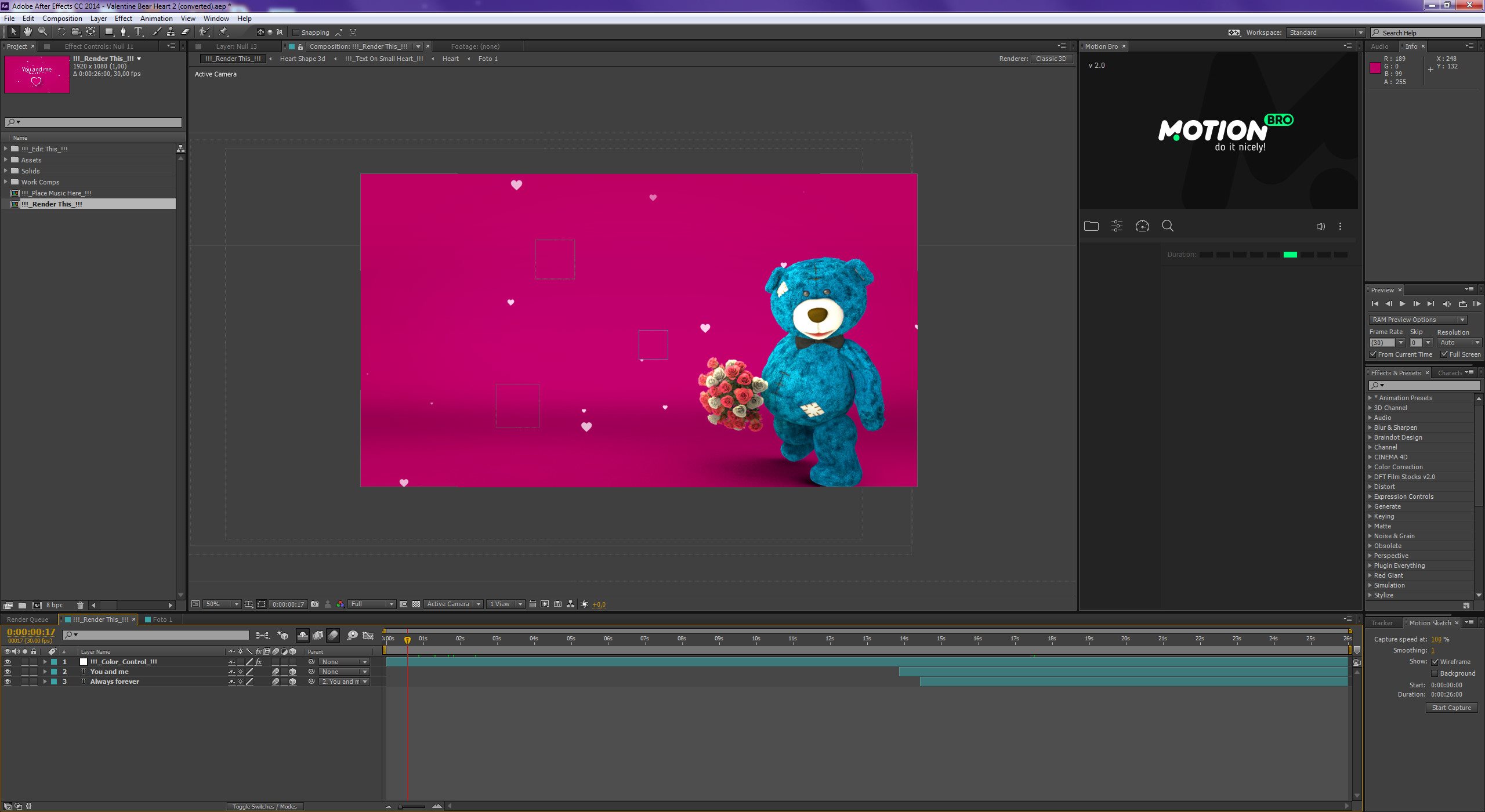Select the Hand tool

click(x=27, y=32)
